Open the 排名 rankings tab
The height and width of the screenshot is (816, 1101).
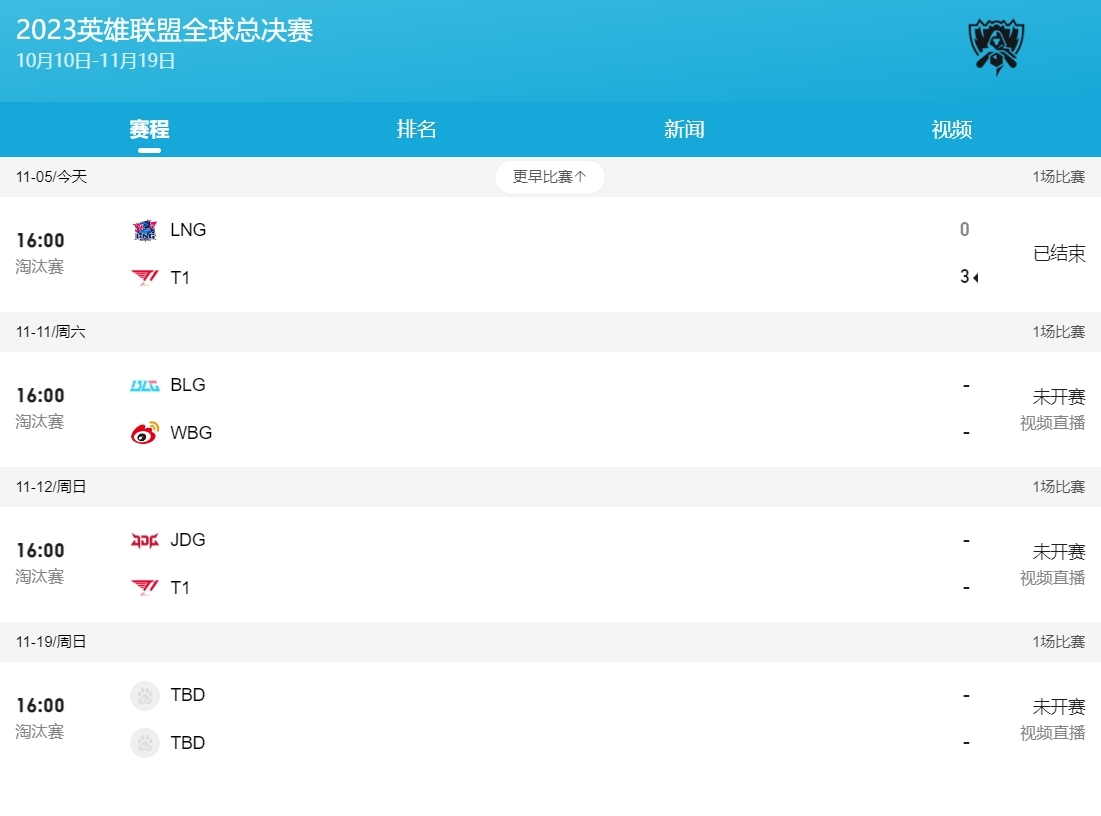tap(416, 129)
